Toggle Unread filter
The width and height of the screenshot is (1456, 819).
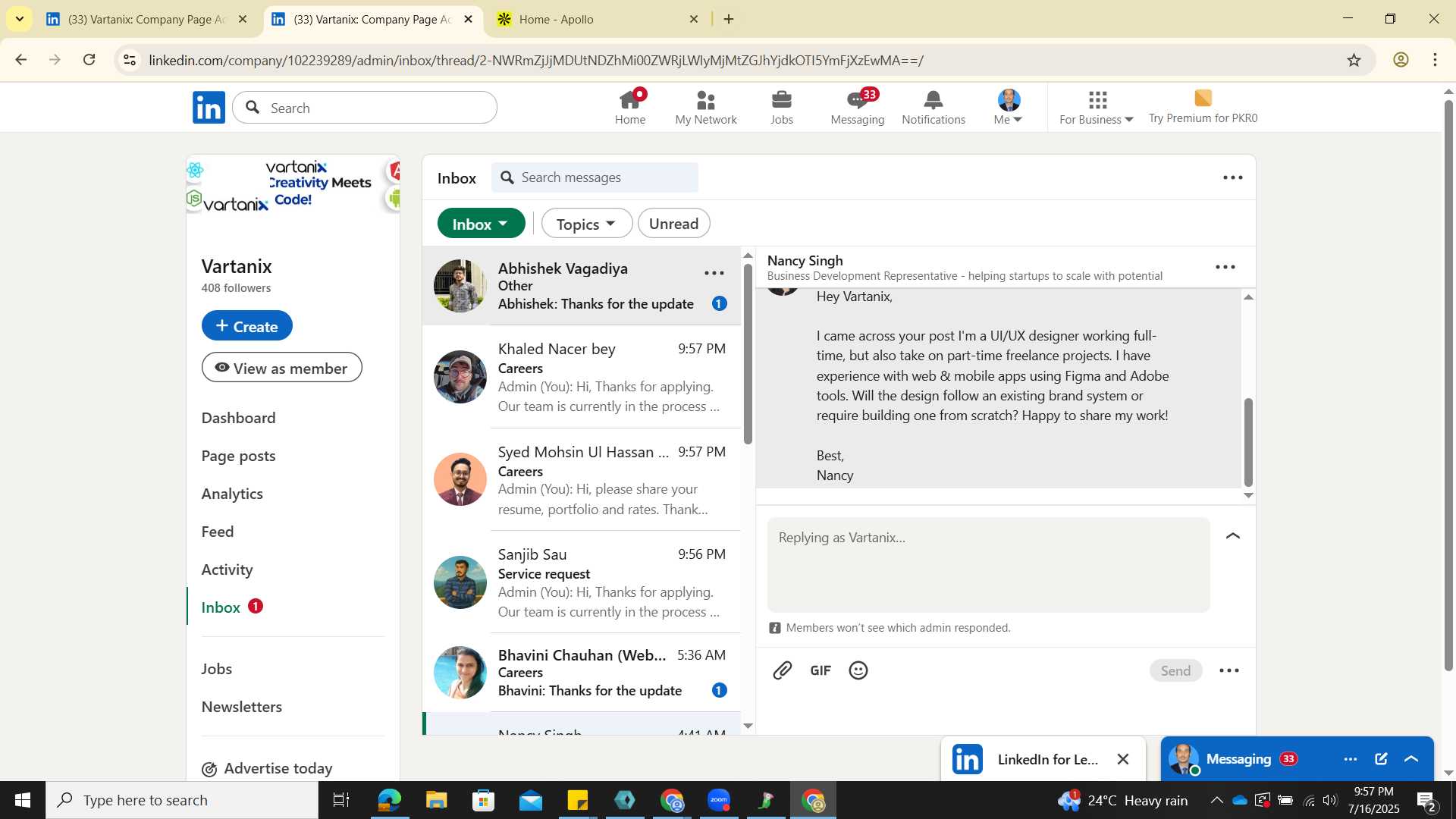click(x=674, y=224)
